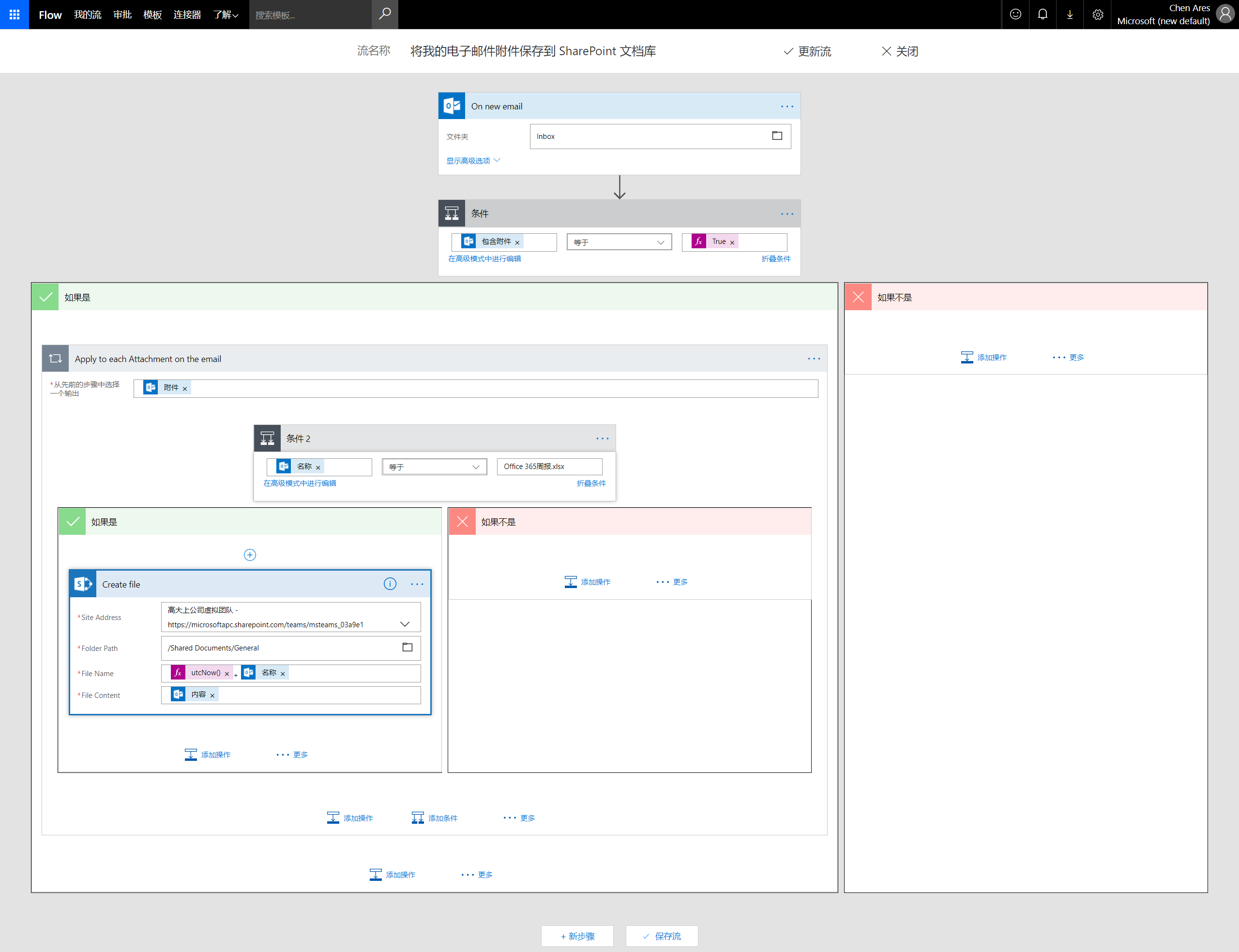Open folder picker for Inbox field
The height and width of the screenshot is (952, 1239).
click(x=777, y=136)
